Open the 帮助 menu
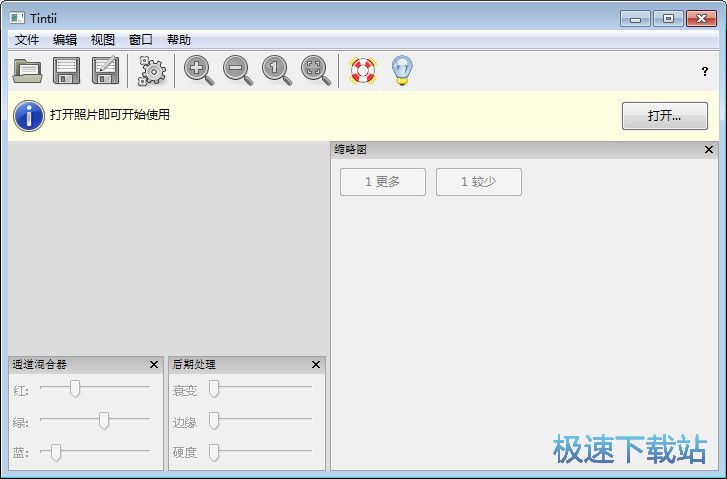This screenshot has width=727, height=479. click(x=179, y=40)
